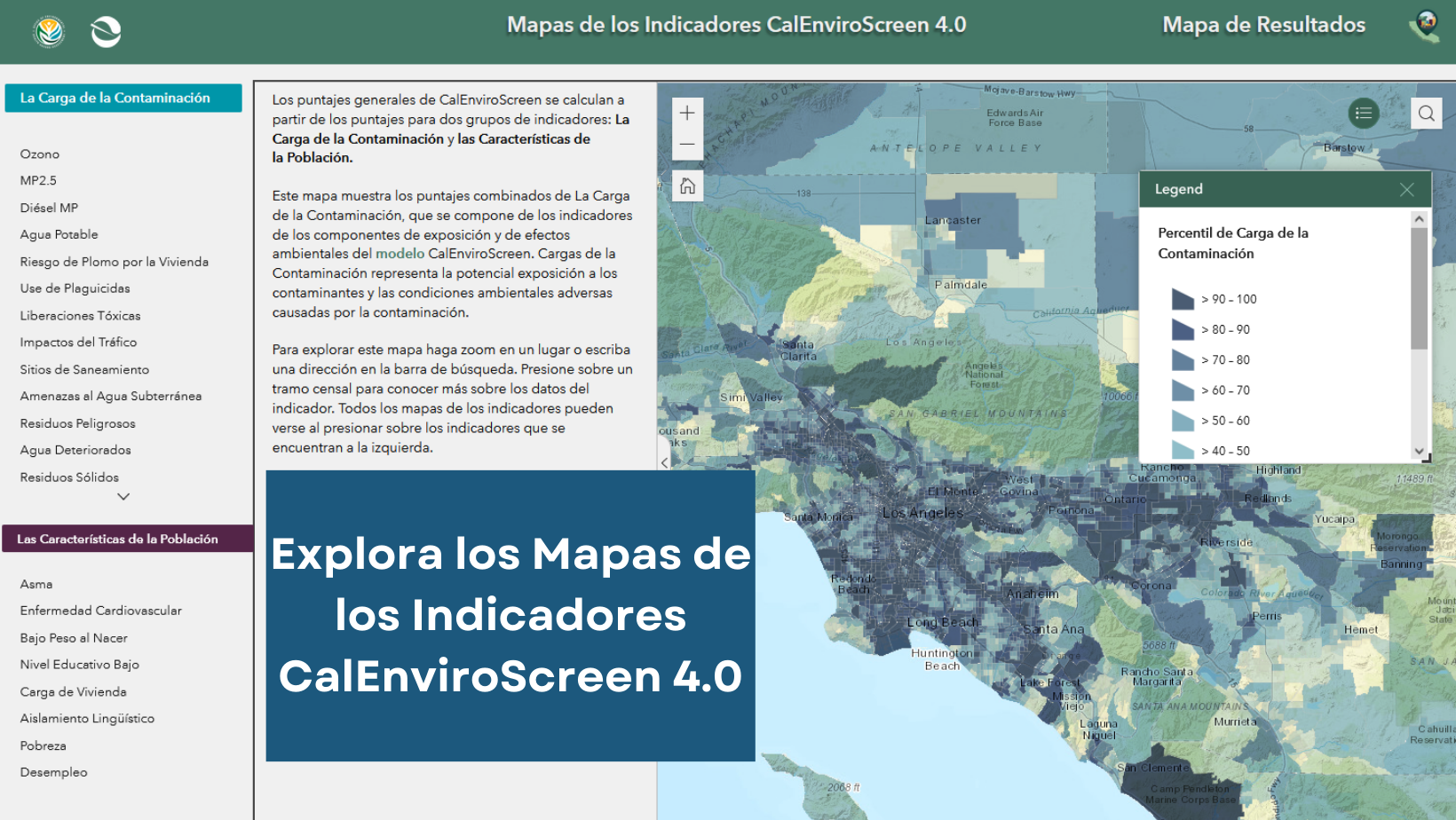Close the Legend panel
This screenshot has width=1456, height=820.
tap(1407, 189)
